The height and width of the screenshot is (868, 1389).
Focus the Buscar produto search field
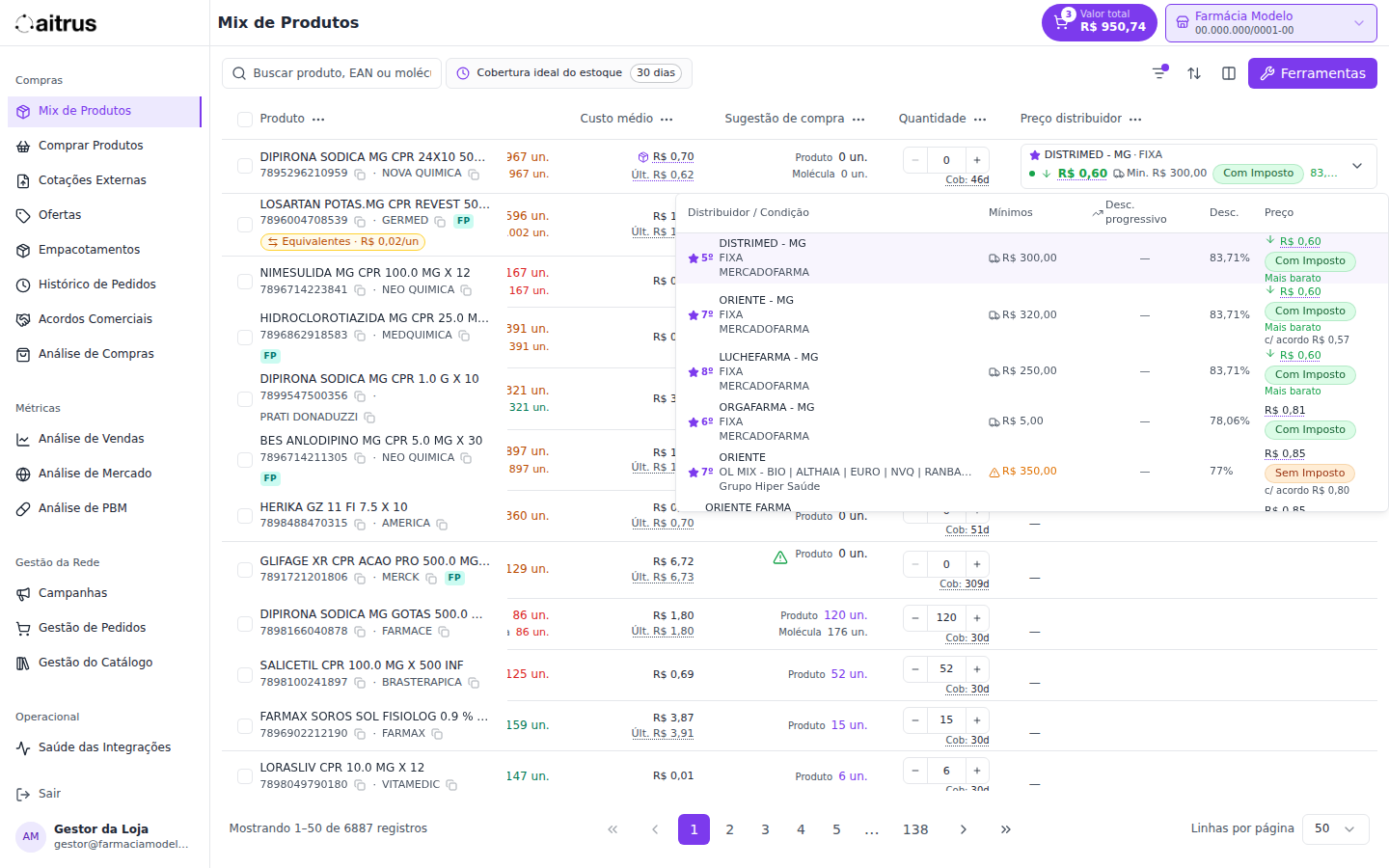332,73
